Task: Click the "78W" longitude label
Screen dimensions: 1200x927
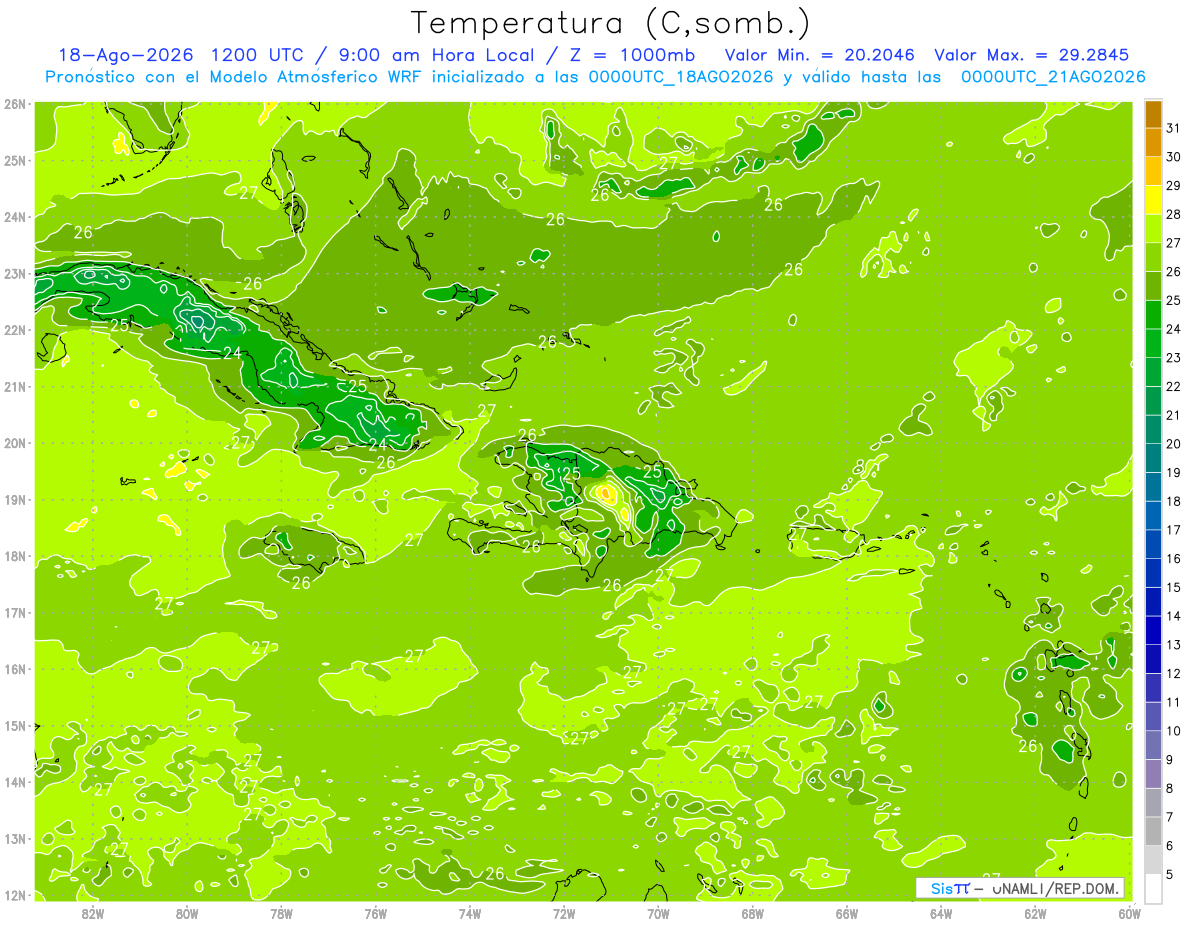Action: (x=282, y=913)
